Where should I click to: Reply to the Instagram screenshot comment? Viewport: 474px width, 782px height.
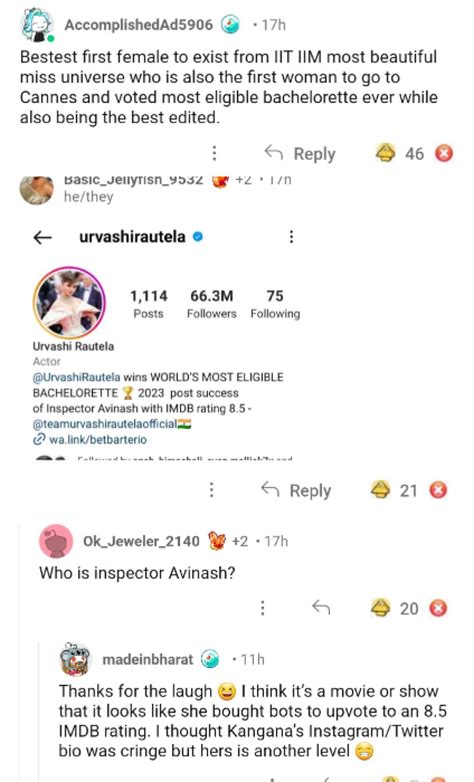point(296,490)
